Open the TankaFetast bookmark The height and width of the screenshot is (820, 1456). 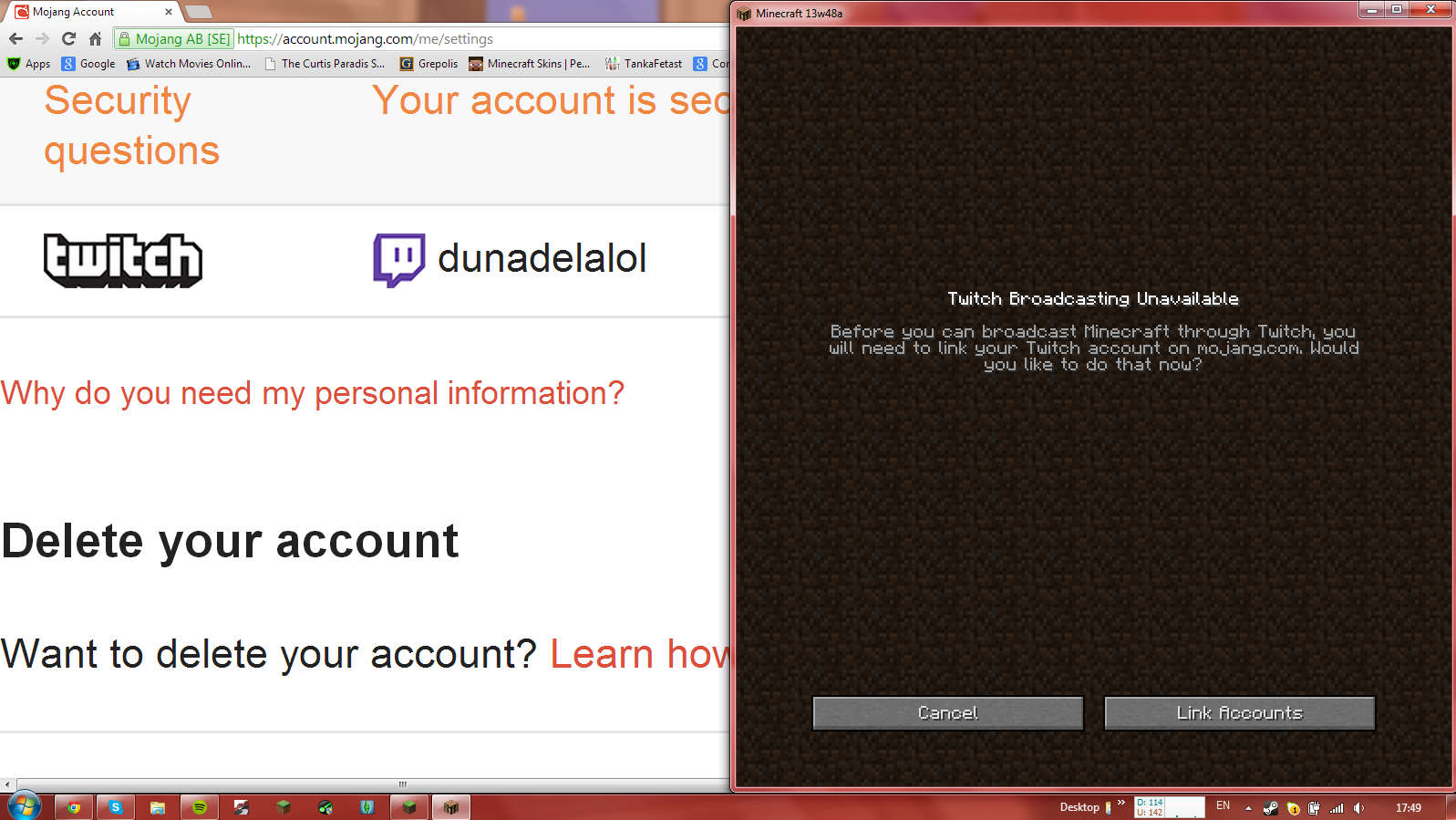(x=644, y=64)
